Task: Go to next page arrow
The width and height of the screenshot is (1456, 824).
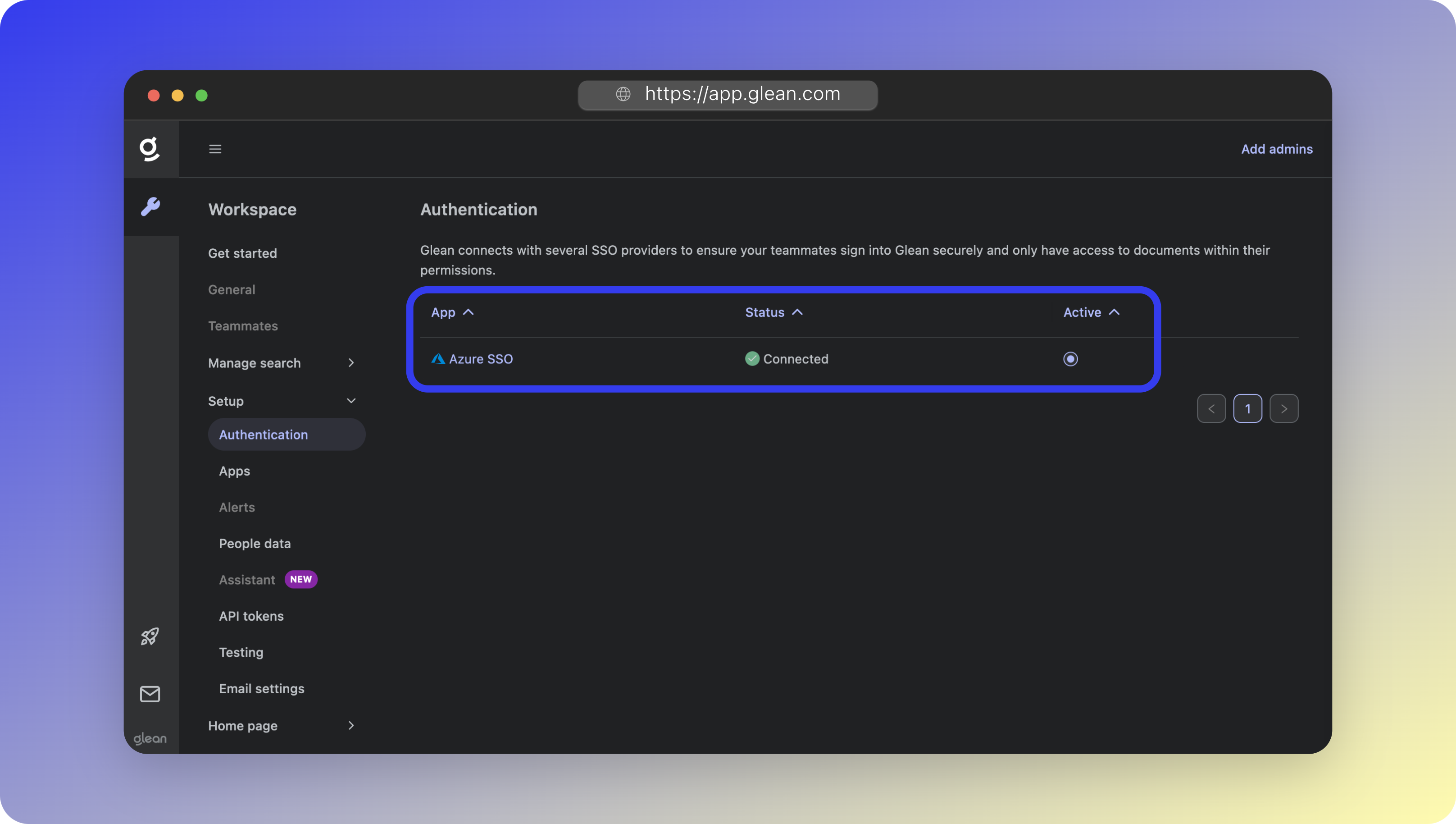Action: (1283, 408)
